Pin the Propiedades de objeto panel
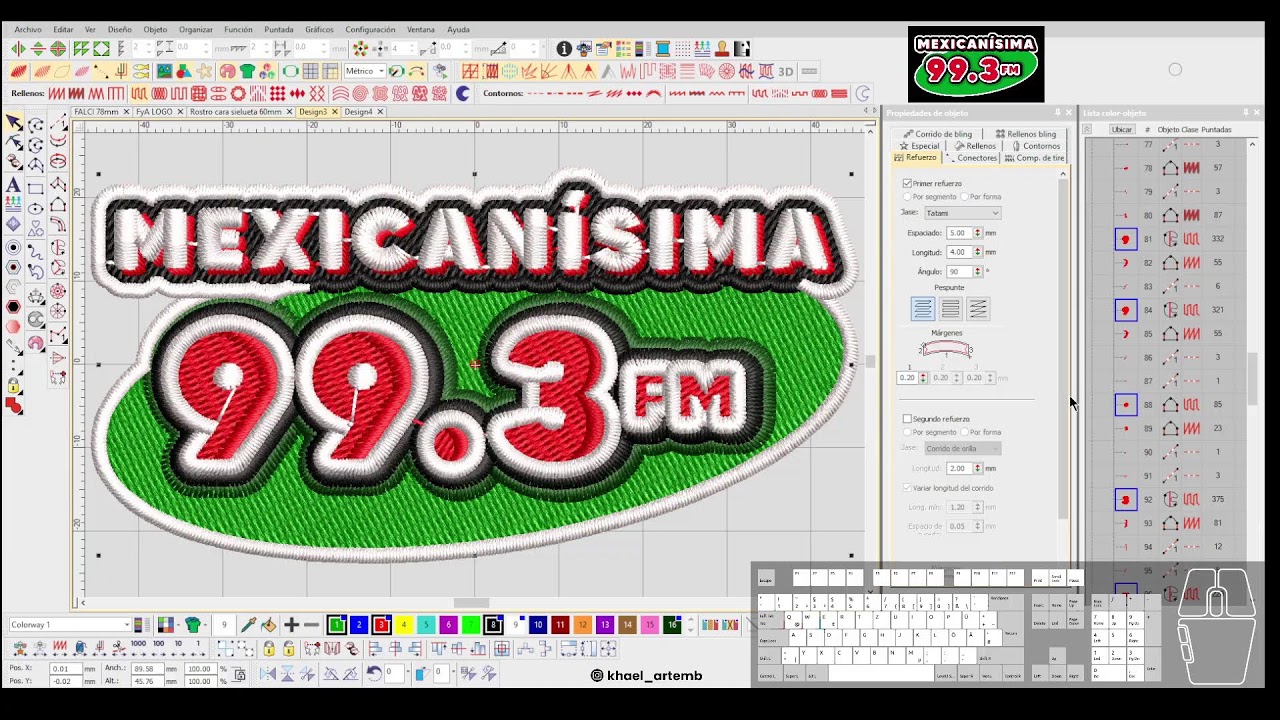The height and width of the screenshot is (720, 1280). point(1057,113)
